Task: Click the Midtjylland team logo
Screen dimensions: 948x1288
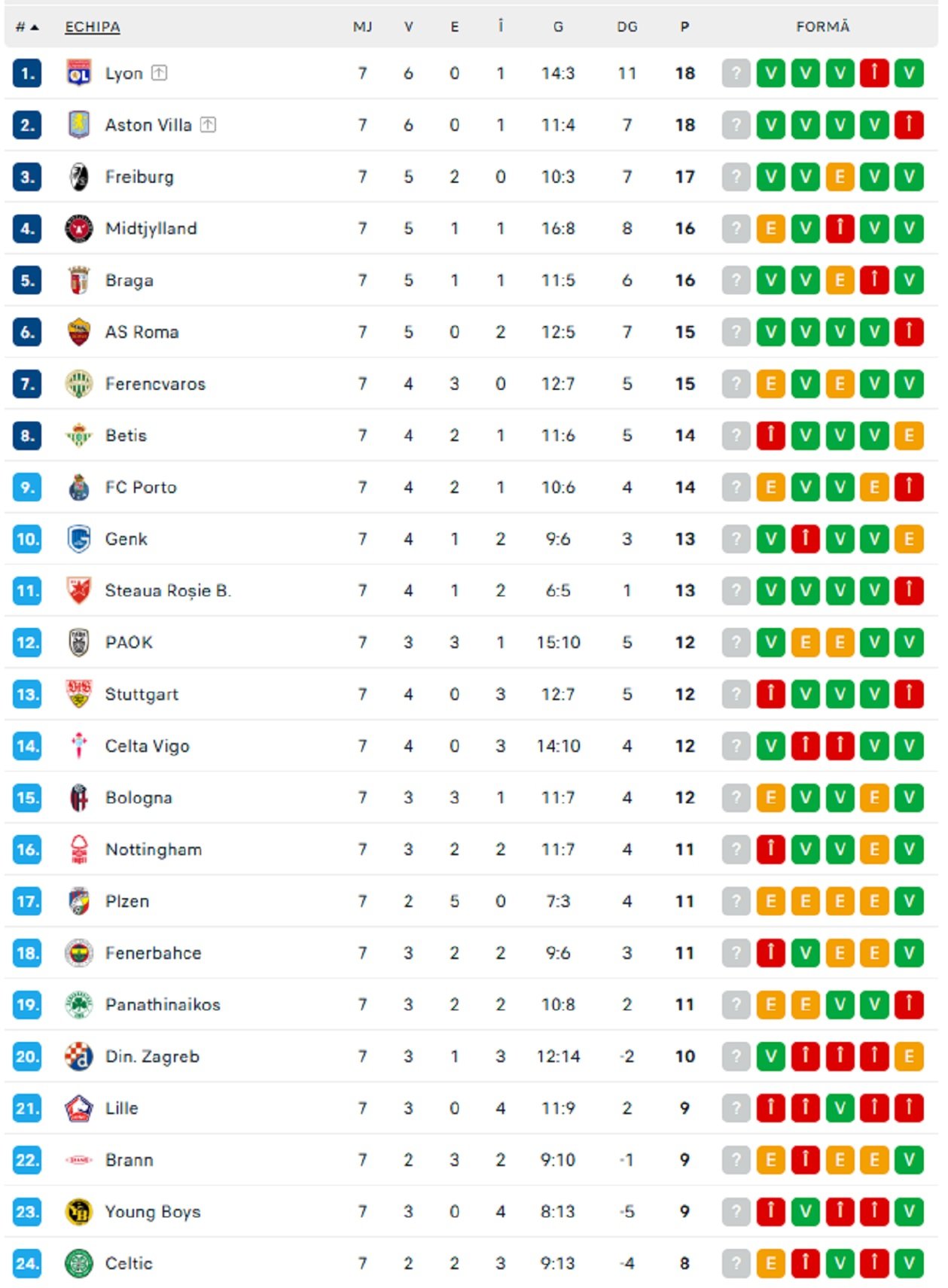Action: (79, 229)
